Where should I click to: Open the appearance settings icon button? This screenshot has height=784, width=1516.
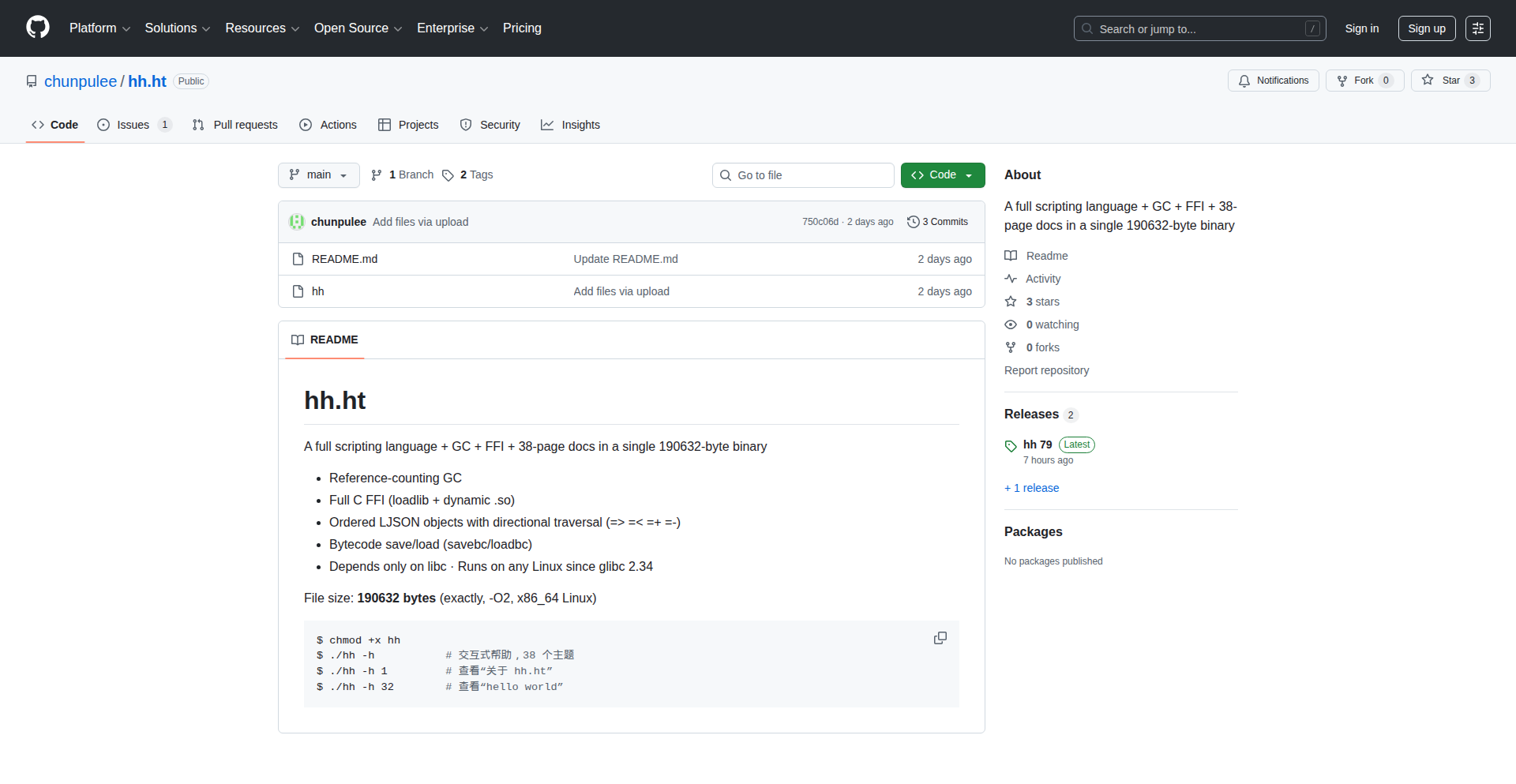pyautogui.click(x=1477, y=28)
